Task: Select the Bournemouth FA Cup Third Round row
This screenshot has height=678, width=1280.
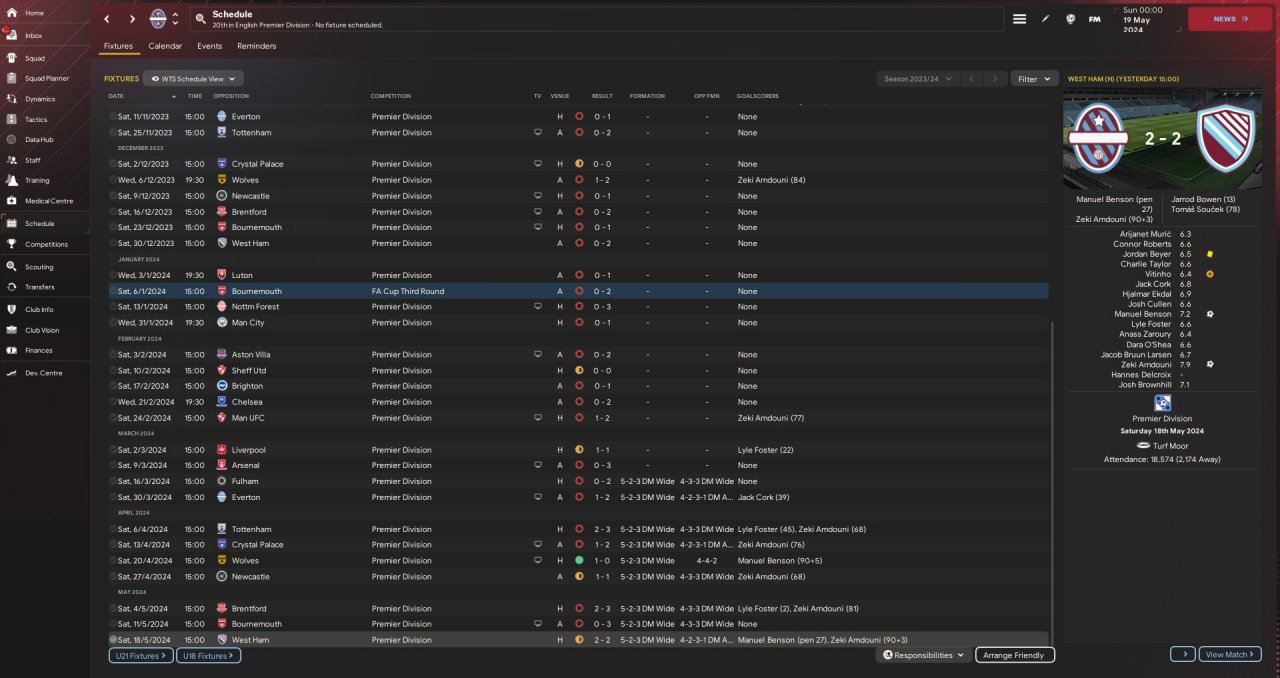Action: click(578, 291)
